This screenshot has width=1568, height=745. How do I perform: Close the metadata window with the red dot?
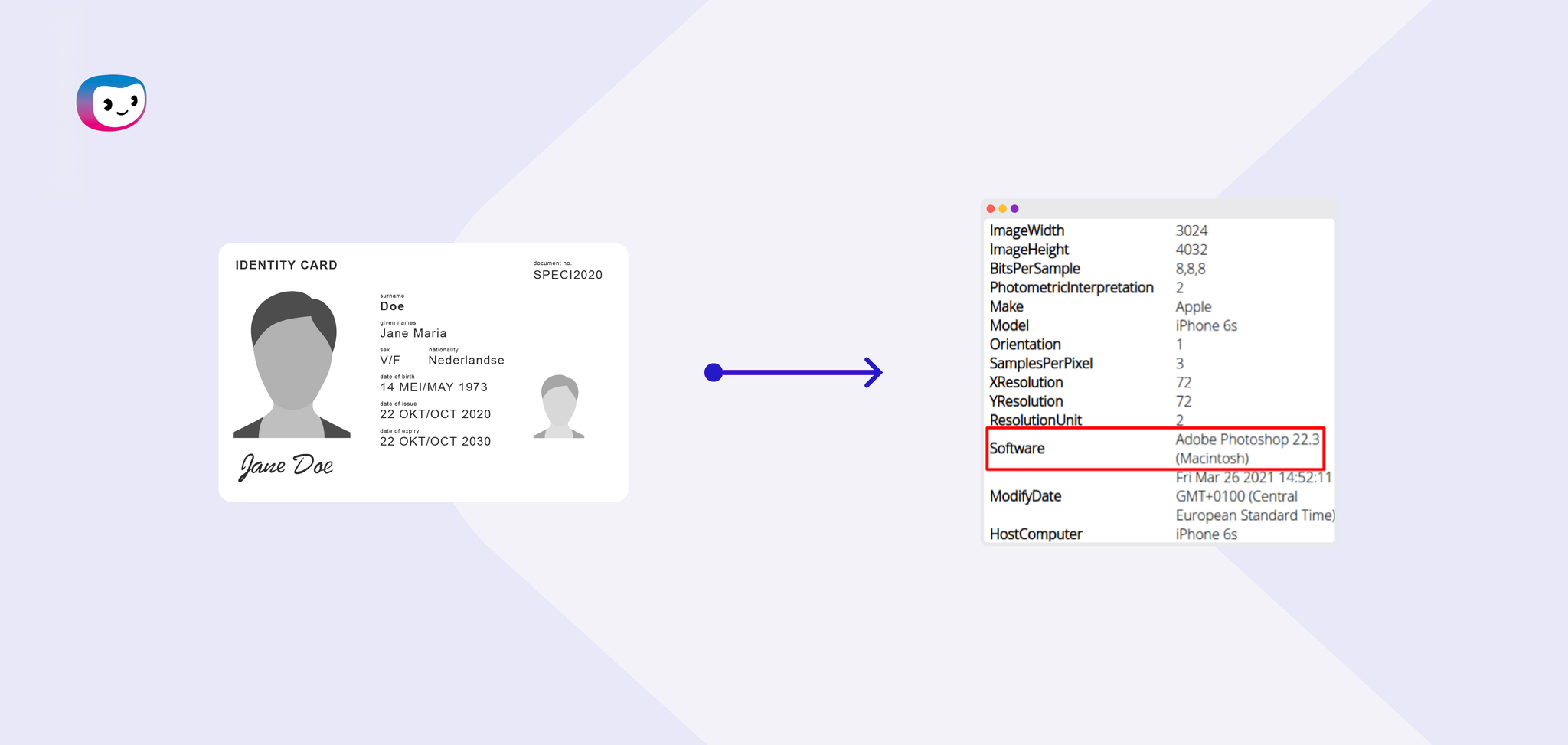click(991, 209)
